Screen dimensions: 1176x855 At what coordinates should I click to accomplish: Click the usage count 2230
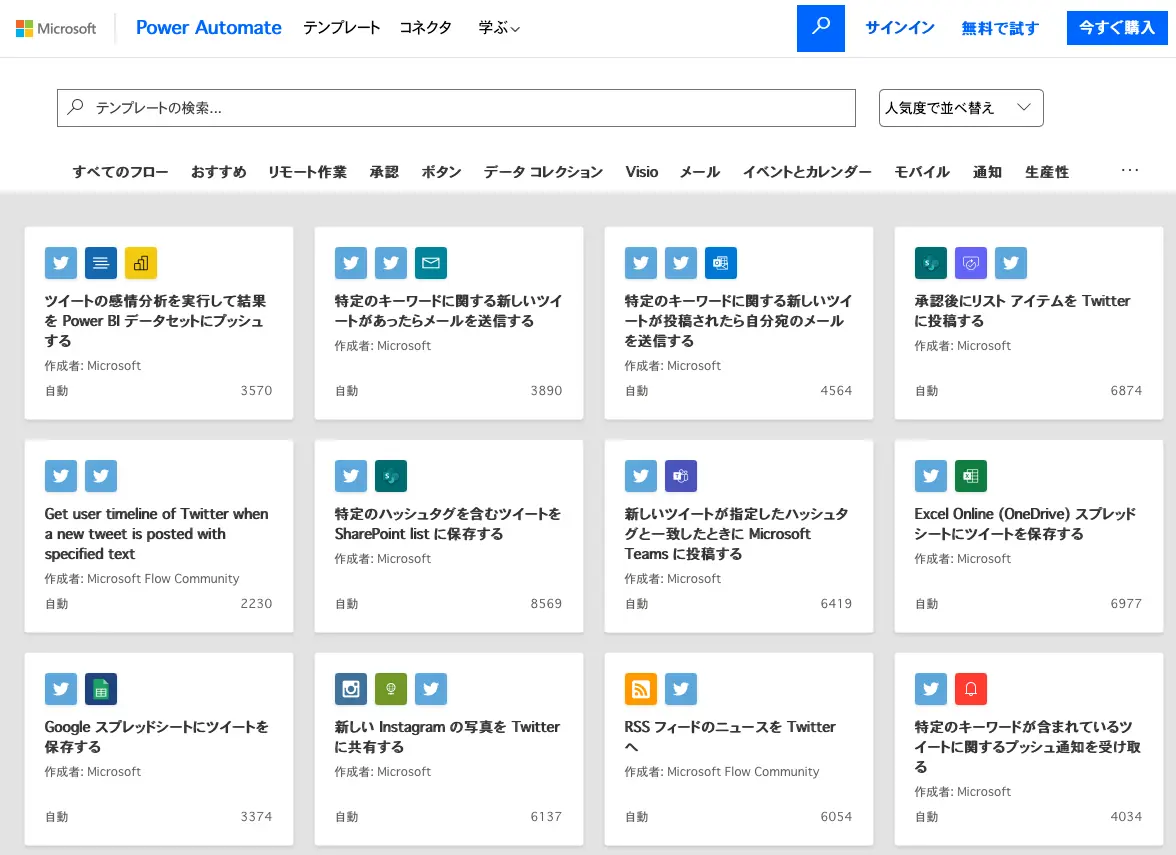(256, 604)
